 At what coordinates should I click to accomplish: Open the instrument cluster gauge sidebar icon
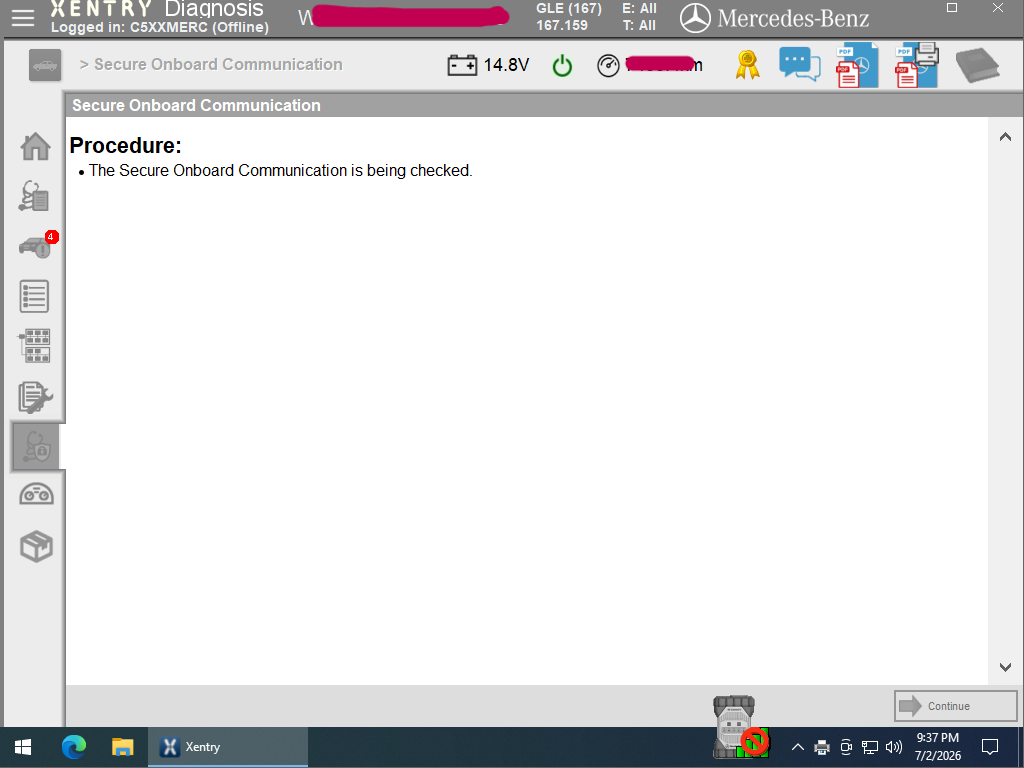pyautogui.click(x=37, y=494)
